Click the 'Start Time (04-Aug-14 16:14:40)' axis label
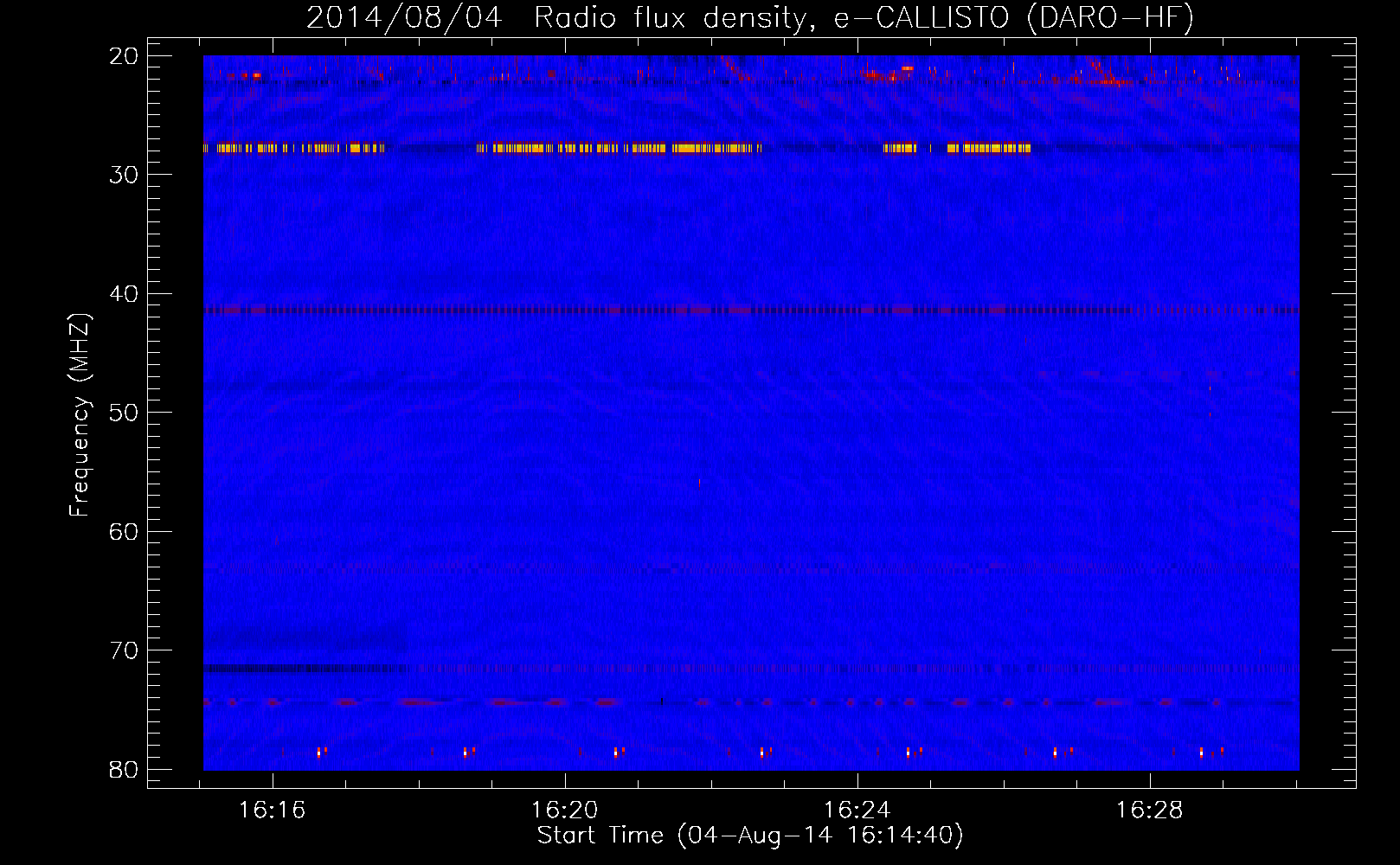 750,836
